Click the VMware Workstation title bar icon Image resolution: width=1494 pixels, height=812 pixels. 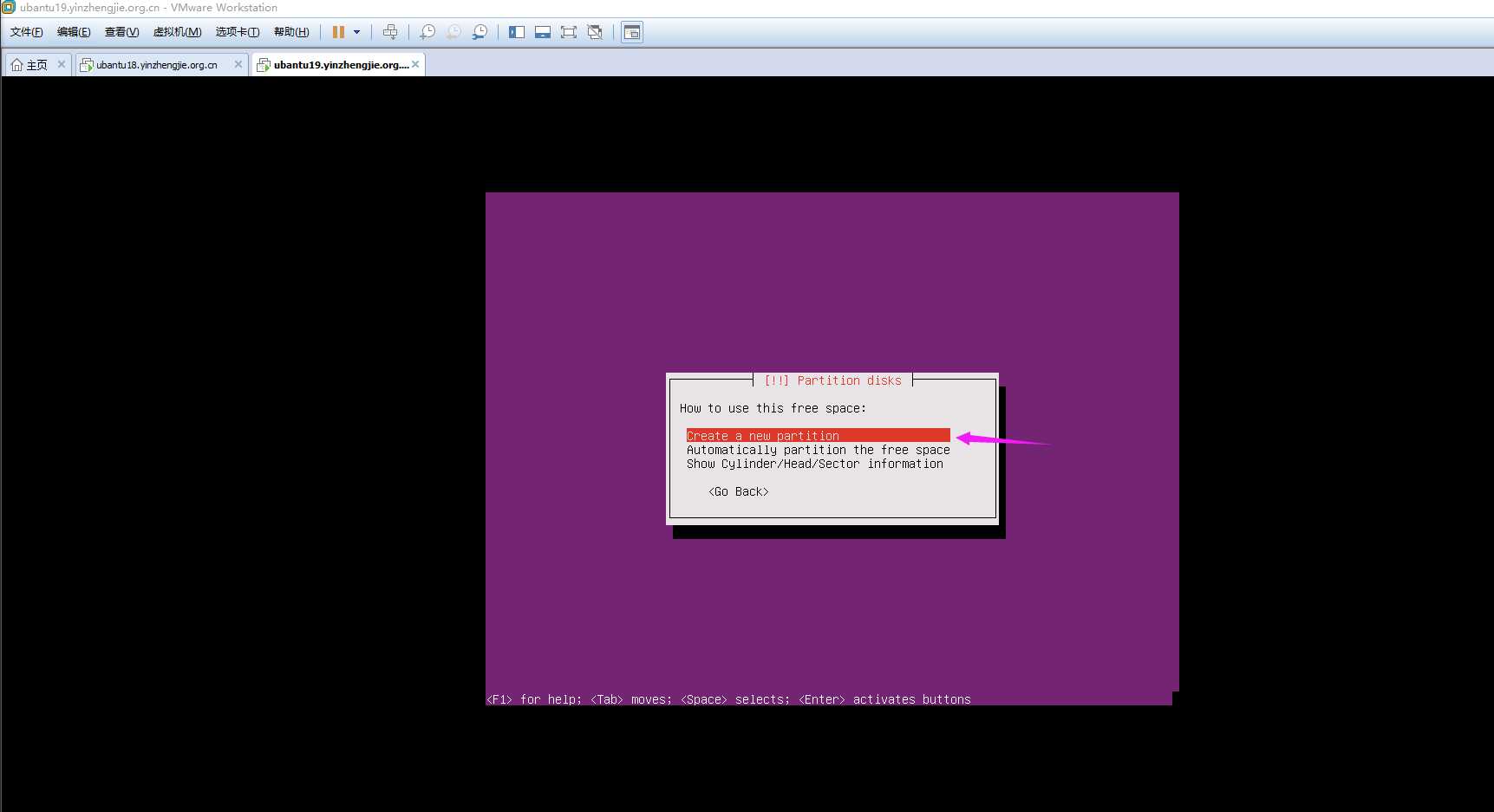click(x=9, y=7)
